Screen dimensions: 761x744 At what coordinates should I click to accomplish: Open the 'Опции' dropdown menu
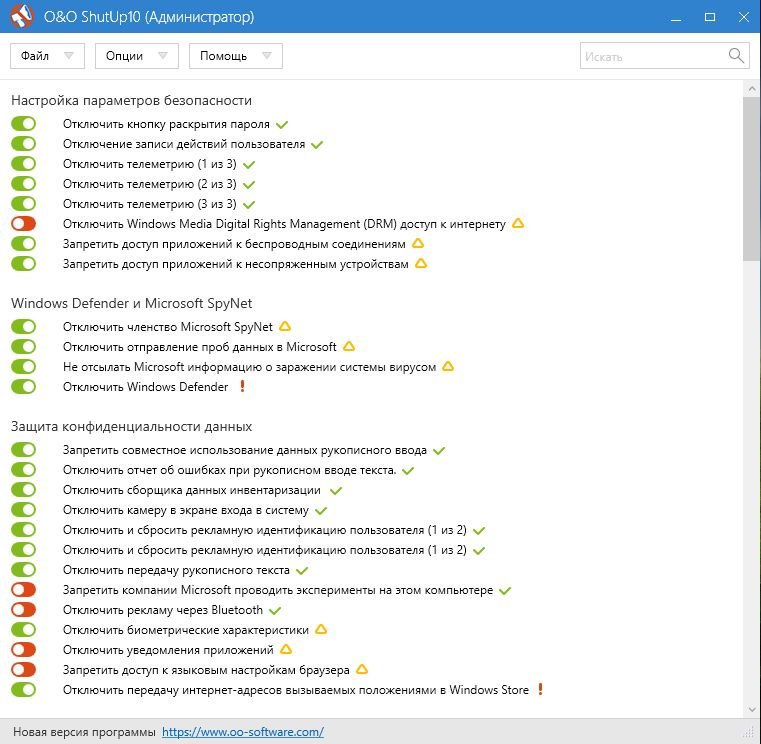click(x=137, y=56)
